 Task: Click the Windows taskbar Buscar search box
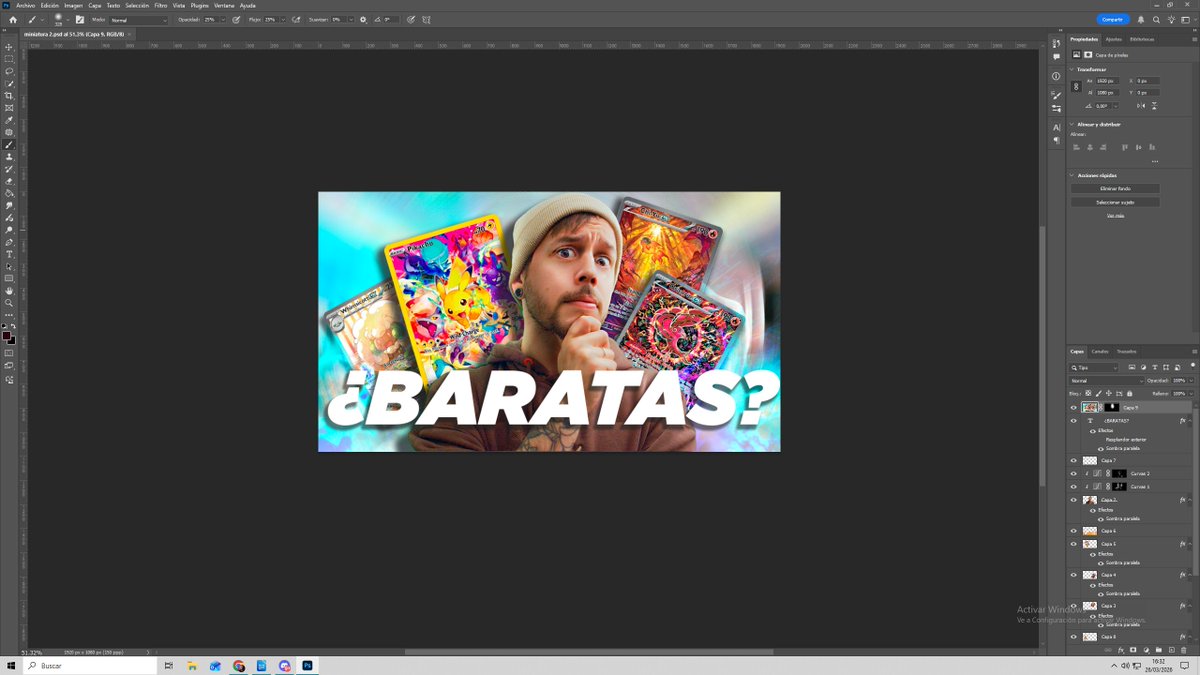coord(91,665)
